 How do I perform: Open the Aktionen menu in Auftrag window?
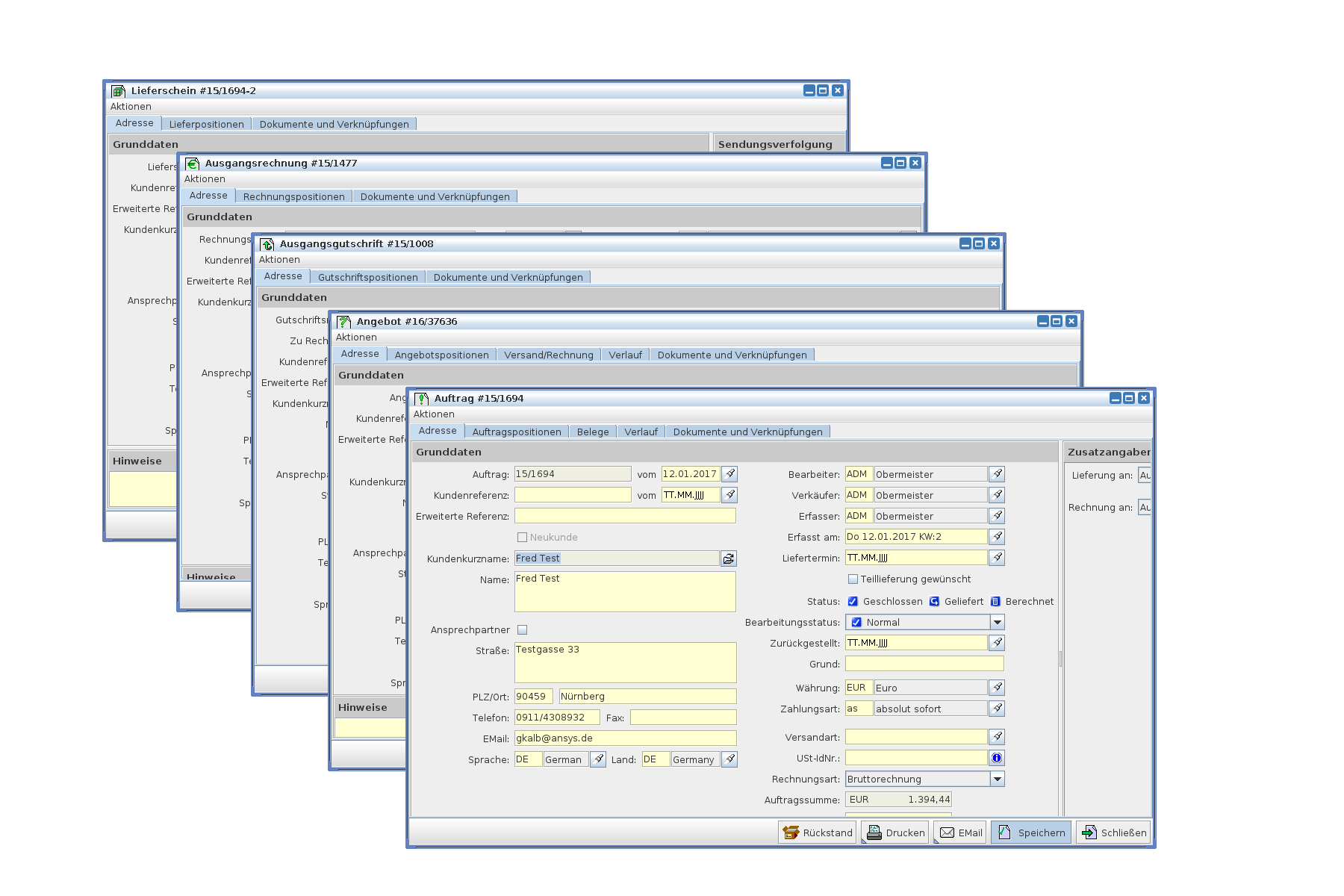434,414
